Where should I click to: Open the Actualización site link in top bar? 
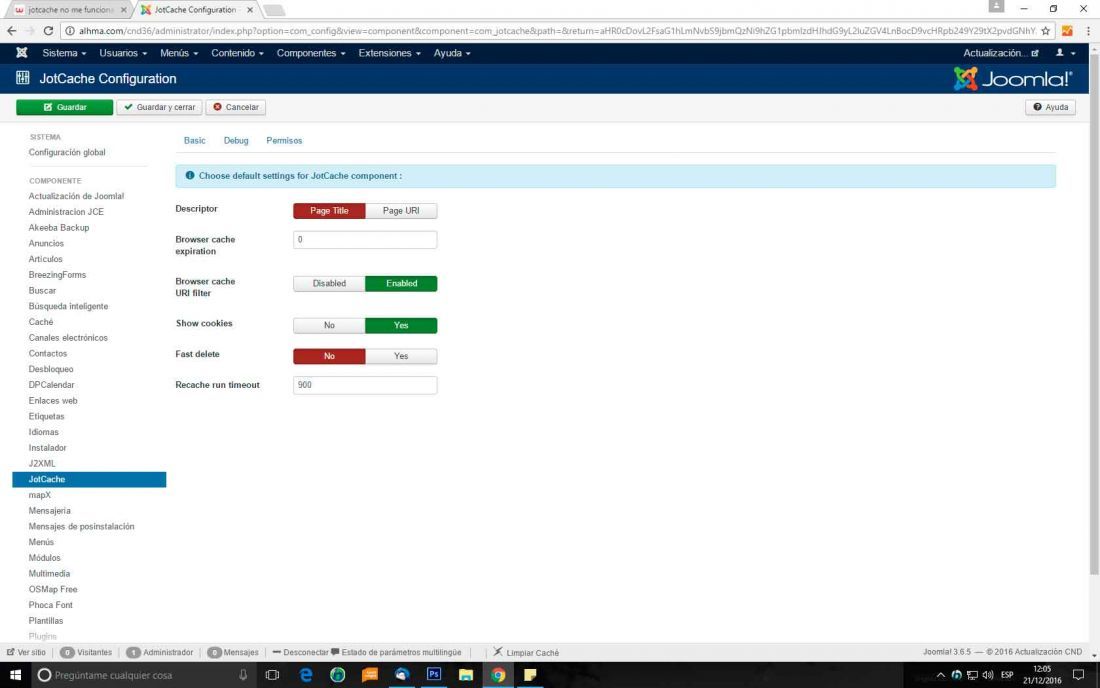click(x=1000, y=53)
